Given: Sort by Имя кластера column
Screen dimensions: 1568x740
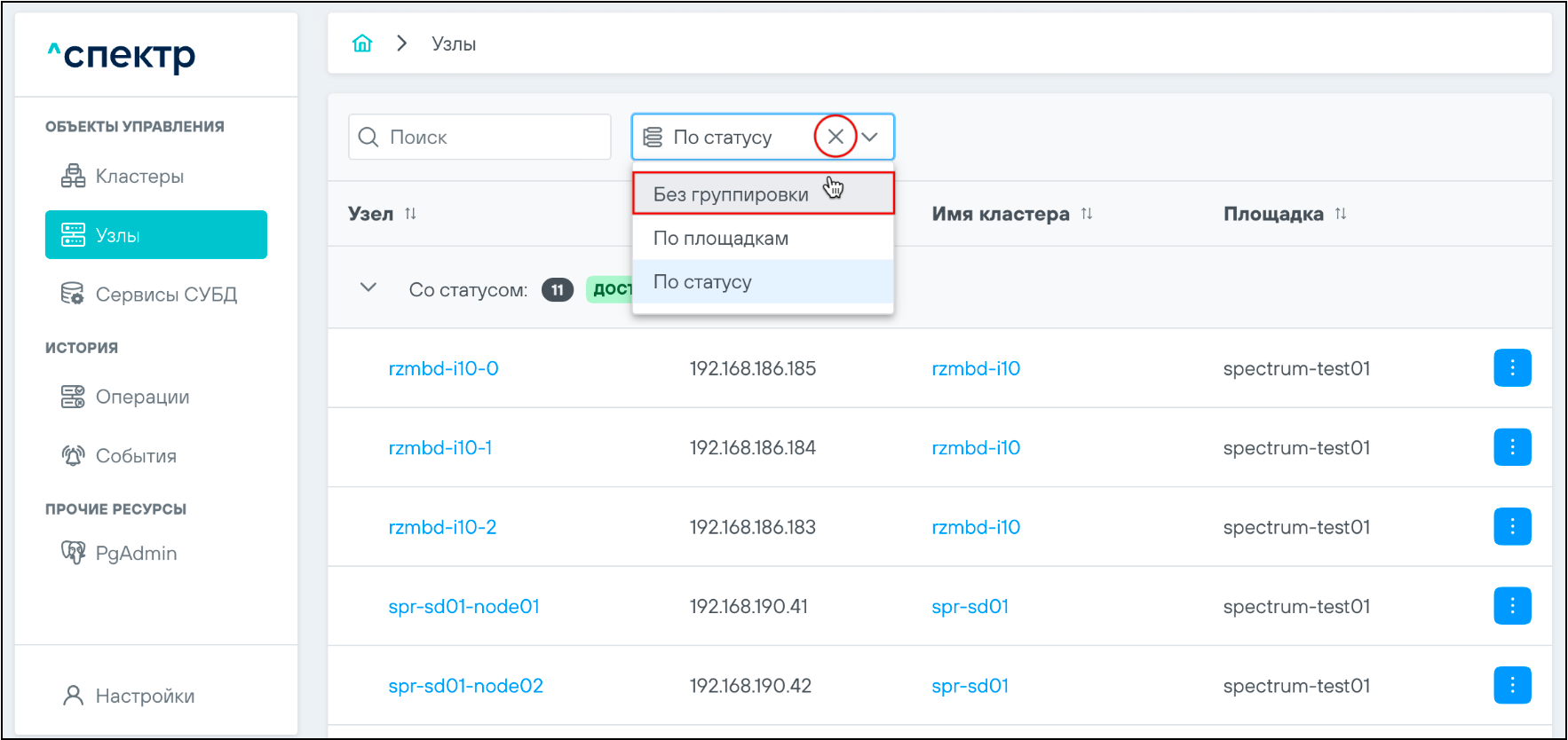Looking at the screenshot, I should (x=1087, y=214).
